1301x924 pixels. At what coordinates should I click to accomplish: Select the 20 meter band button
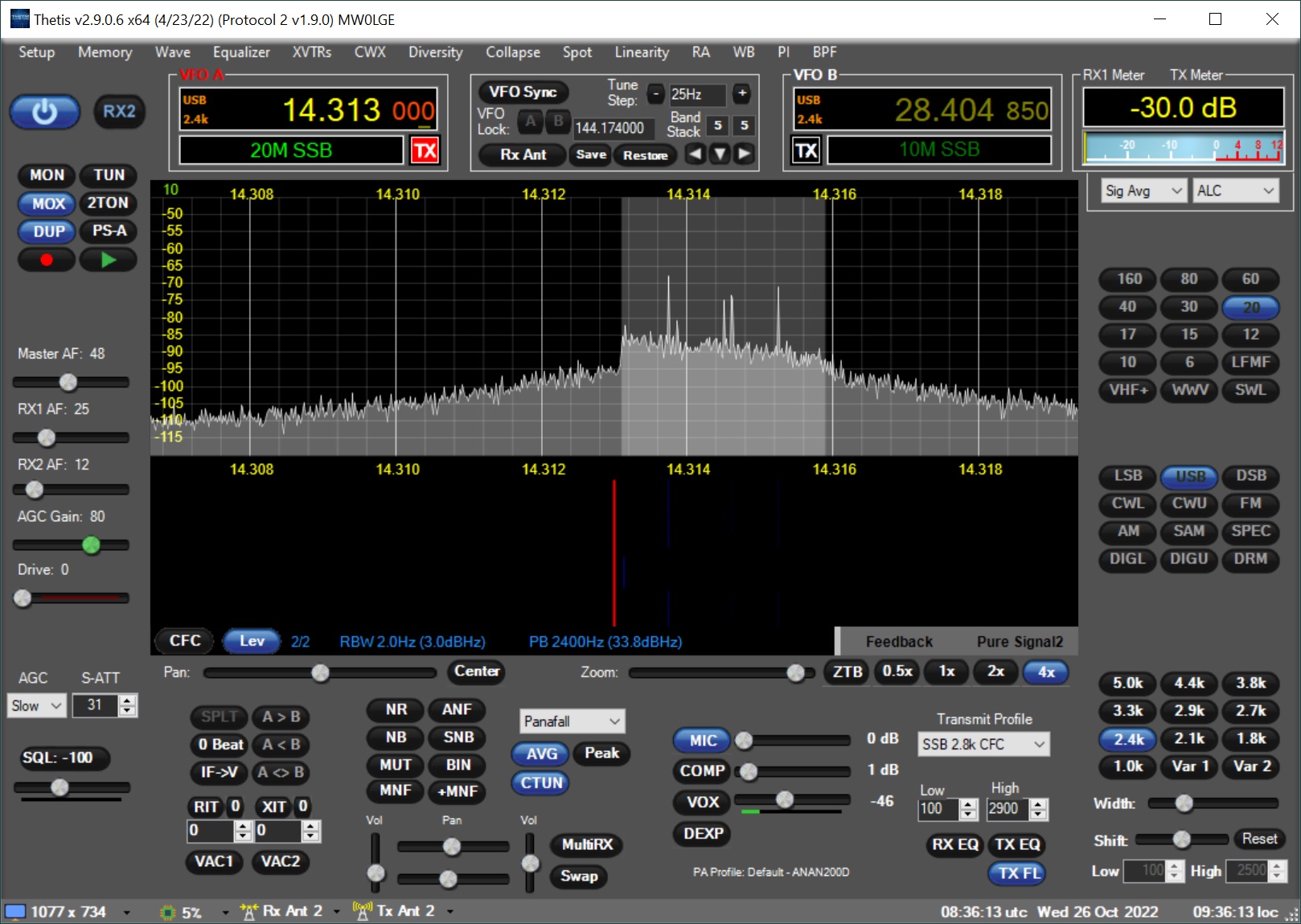pyautogui.click(x=1250, y=306)
